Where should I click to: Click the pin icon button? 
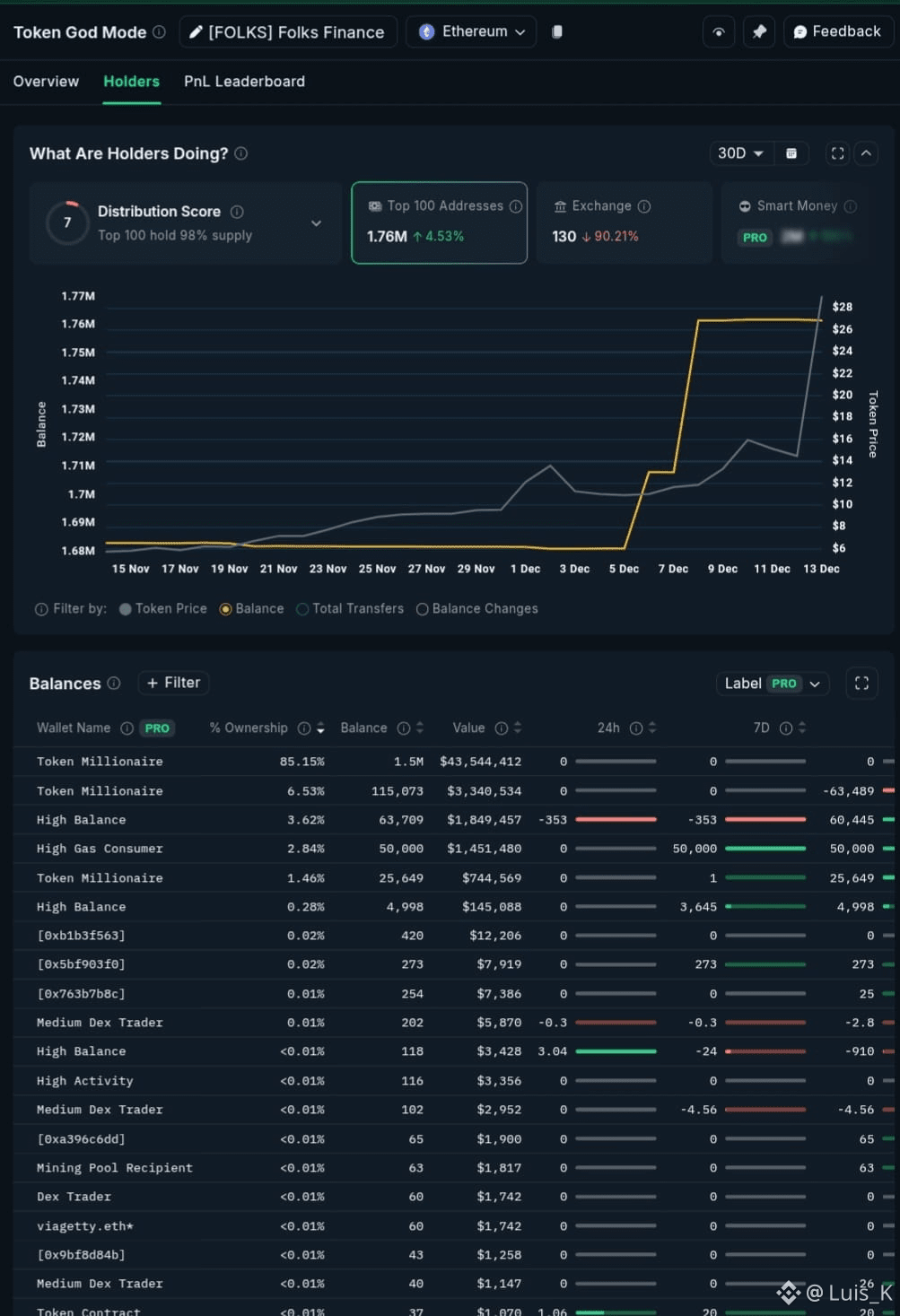tap(759, 32)
